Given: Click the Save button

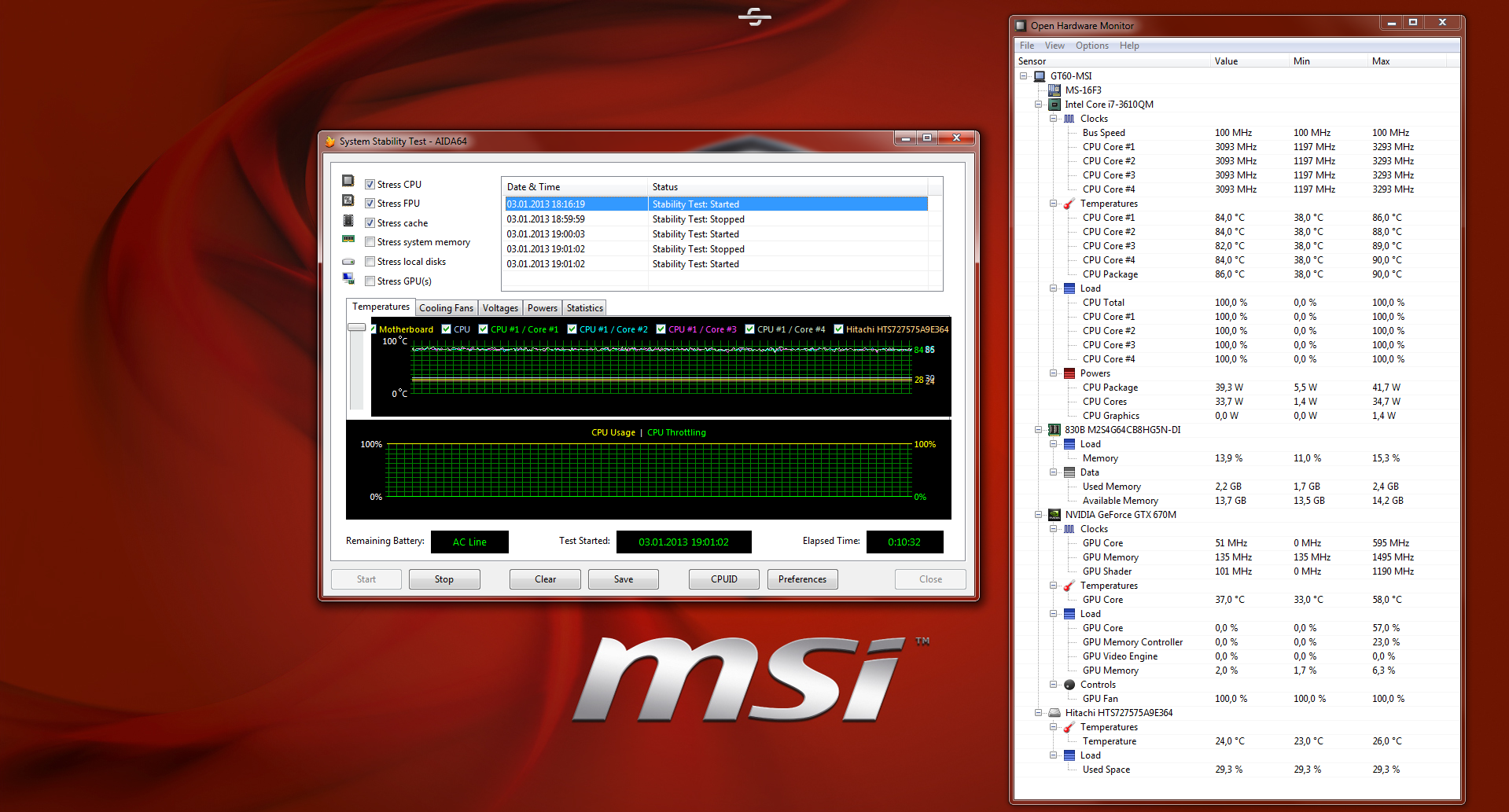Looking at the screenshot, I should (x=624, y=579).
